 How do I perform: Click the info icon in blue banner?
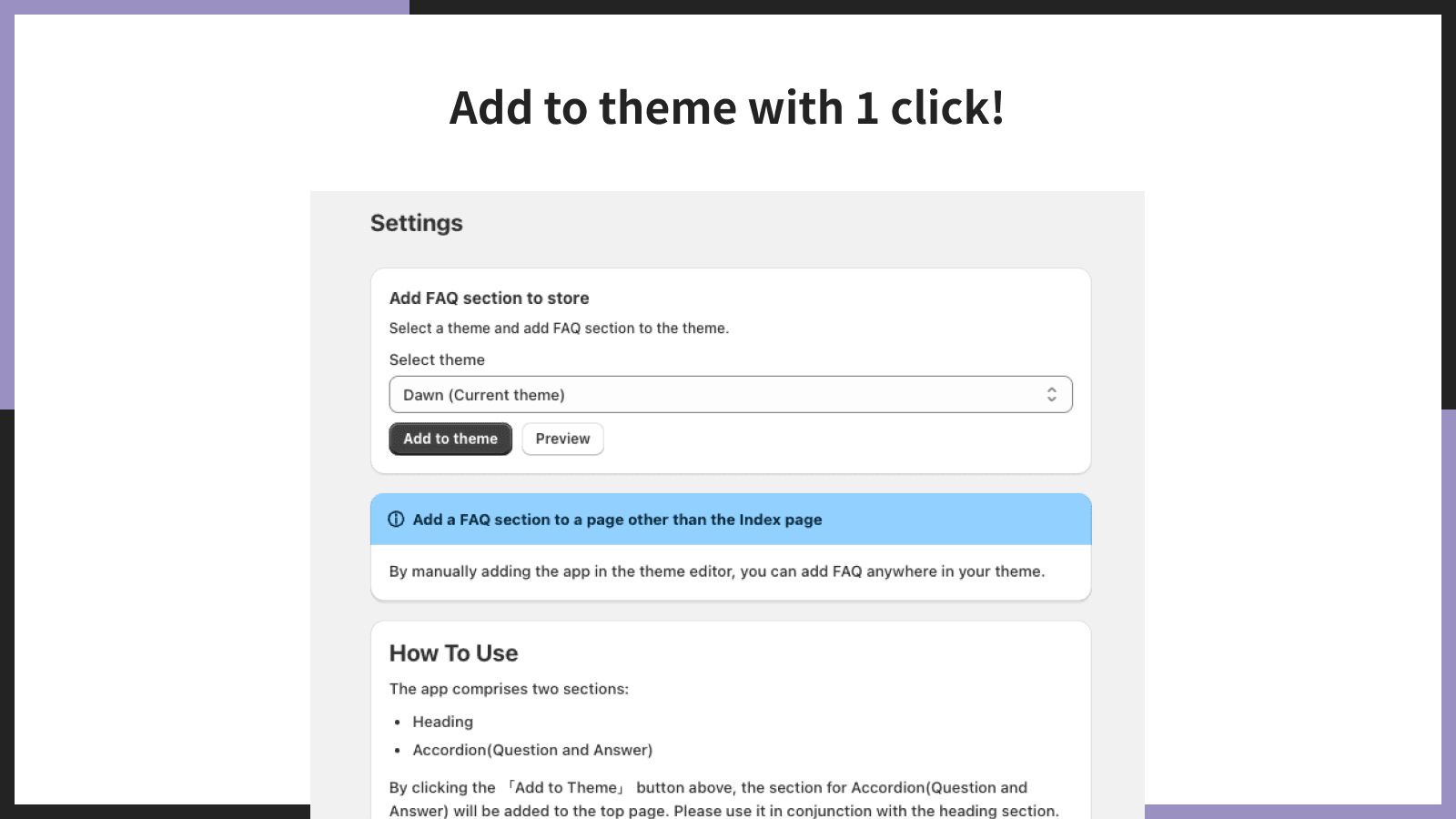(396, 520)
